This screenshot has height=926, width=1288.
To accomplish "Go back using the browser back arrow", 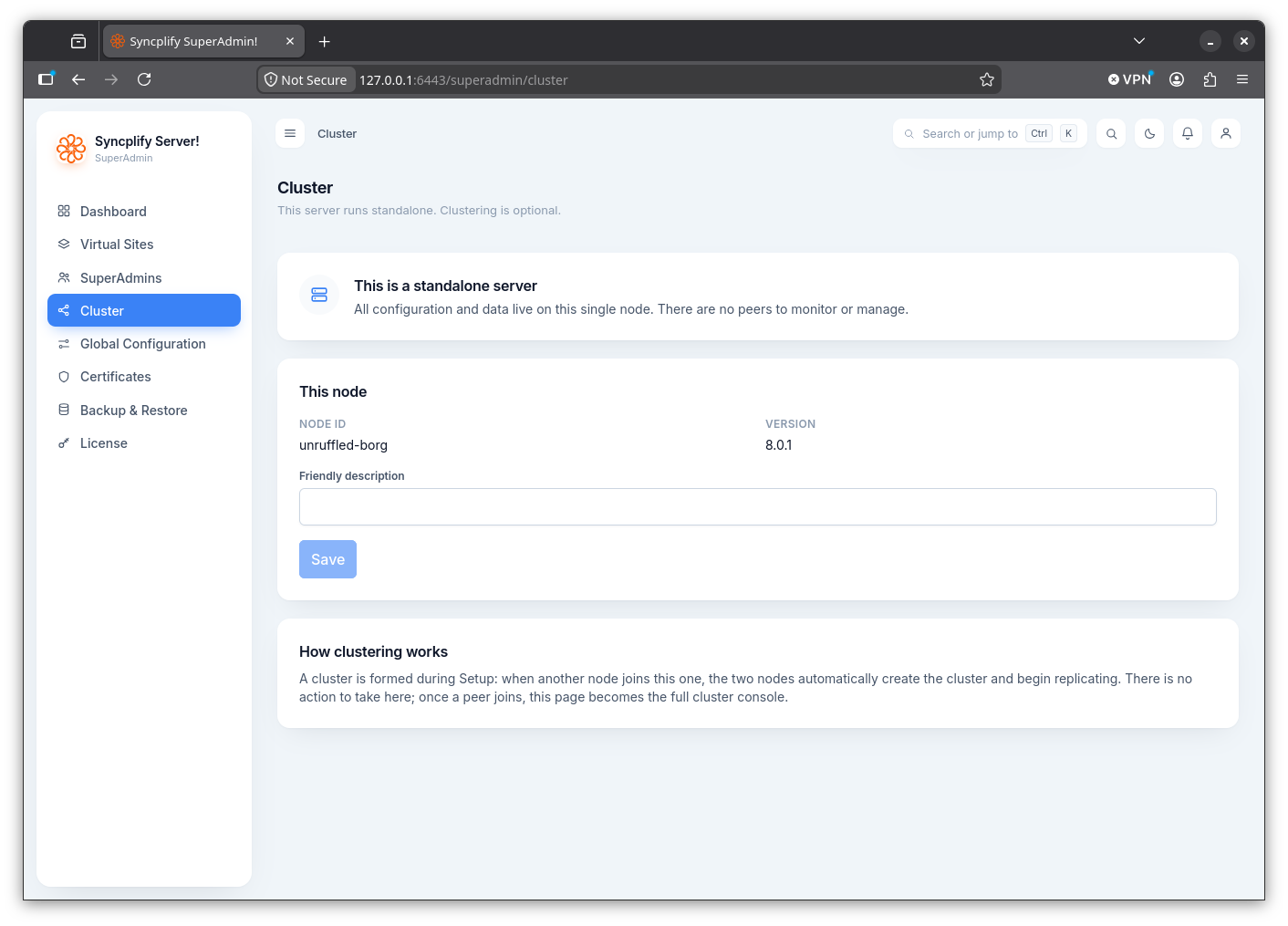I will 78,79.
